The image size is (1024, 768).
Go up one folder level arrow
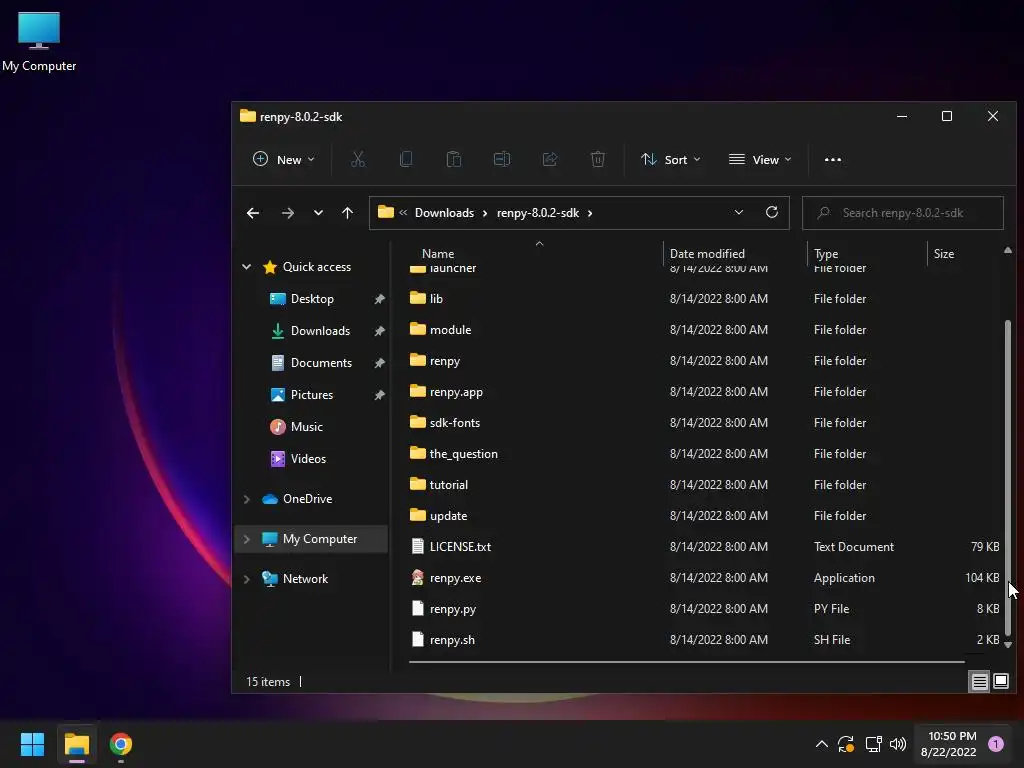[x=347, y=213]
